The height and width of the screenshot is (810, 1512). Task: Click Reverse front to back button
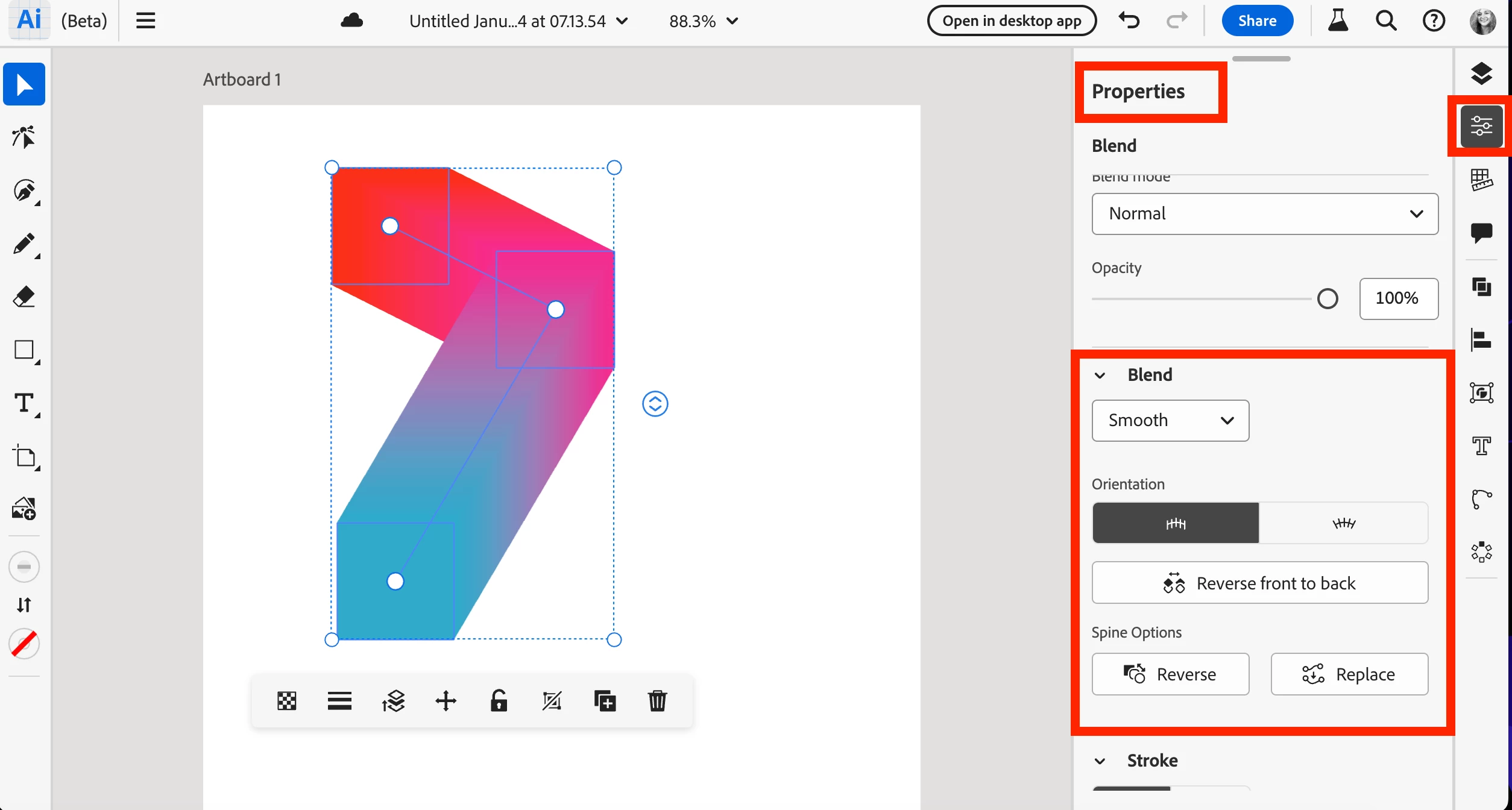coord(1259,583)
